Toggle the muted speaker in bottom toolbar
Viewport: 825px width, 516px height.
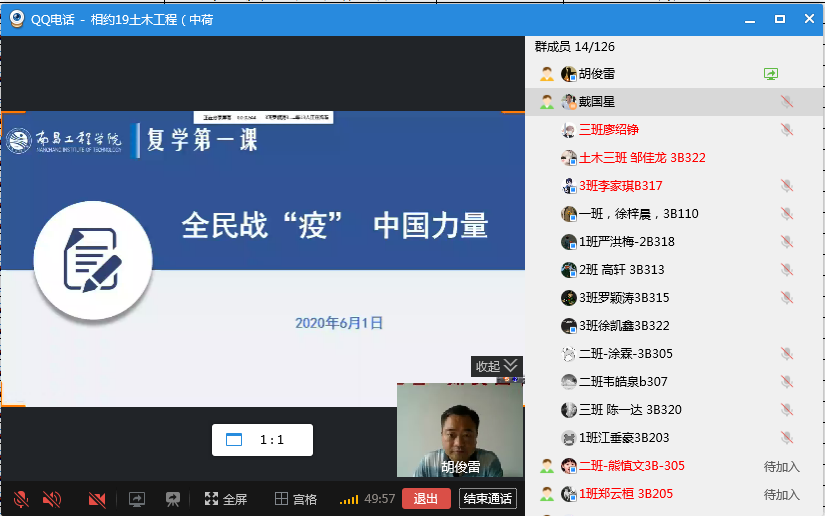[51, 499]
